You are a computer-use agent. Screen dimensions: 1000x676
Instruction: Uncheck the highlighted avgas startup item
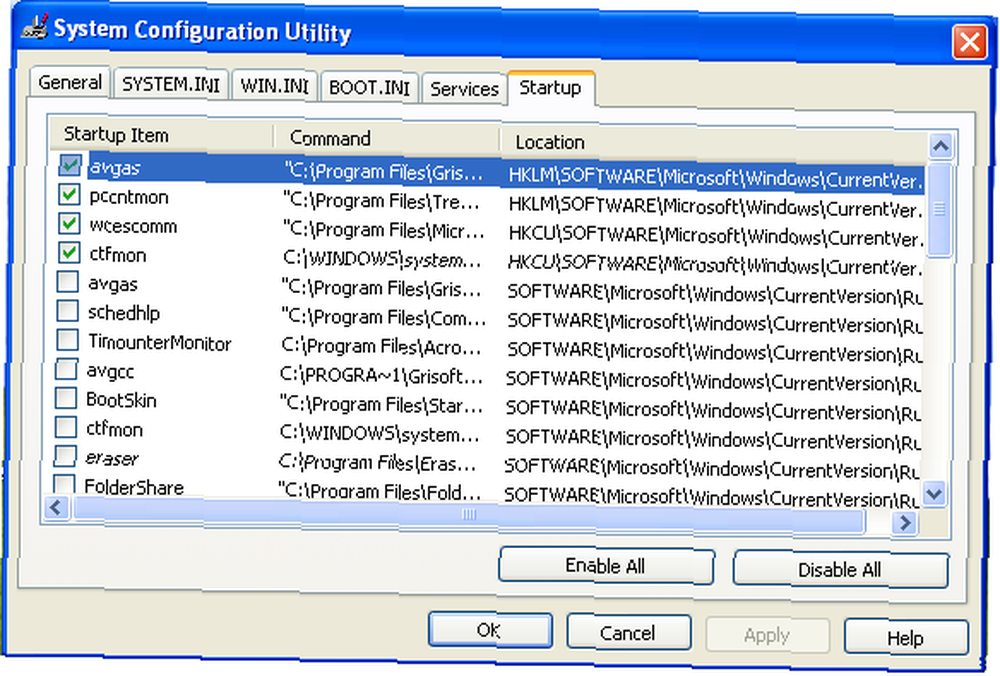tap(69, 165)
